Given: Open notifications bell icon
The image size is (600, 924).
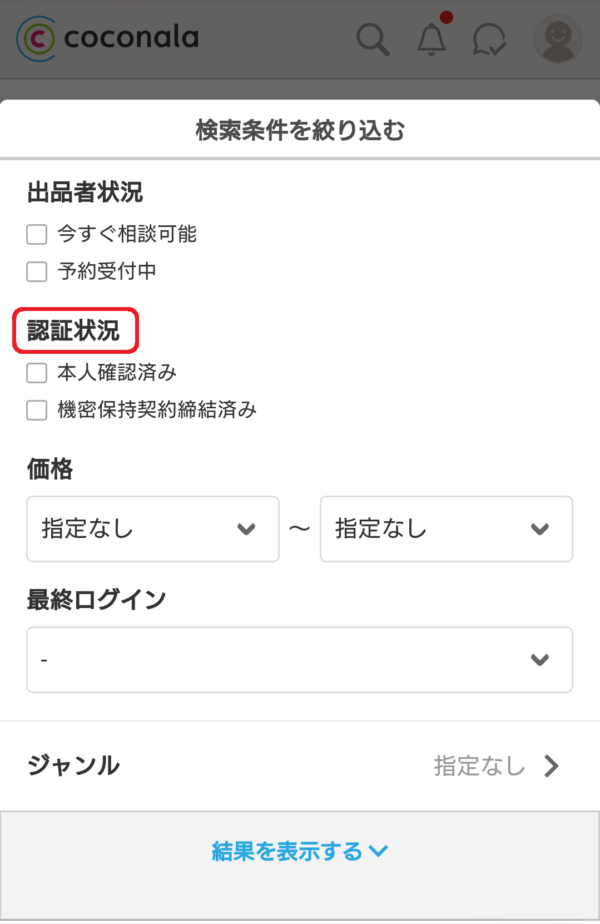Looking at the screenshot, I should 432,39.
